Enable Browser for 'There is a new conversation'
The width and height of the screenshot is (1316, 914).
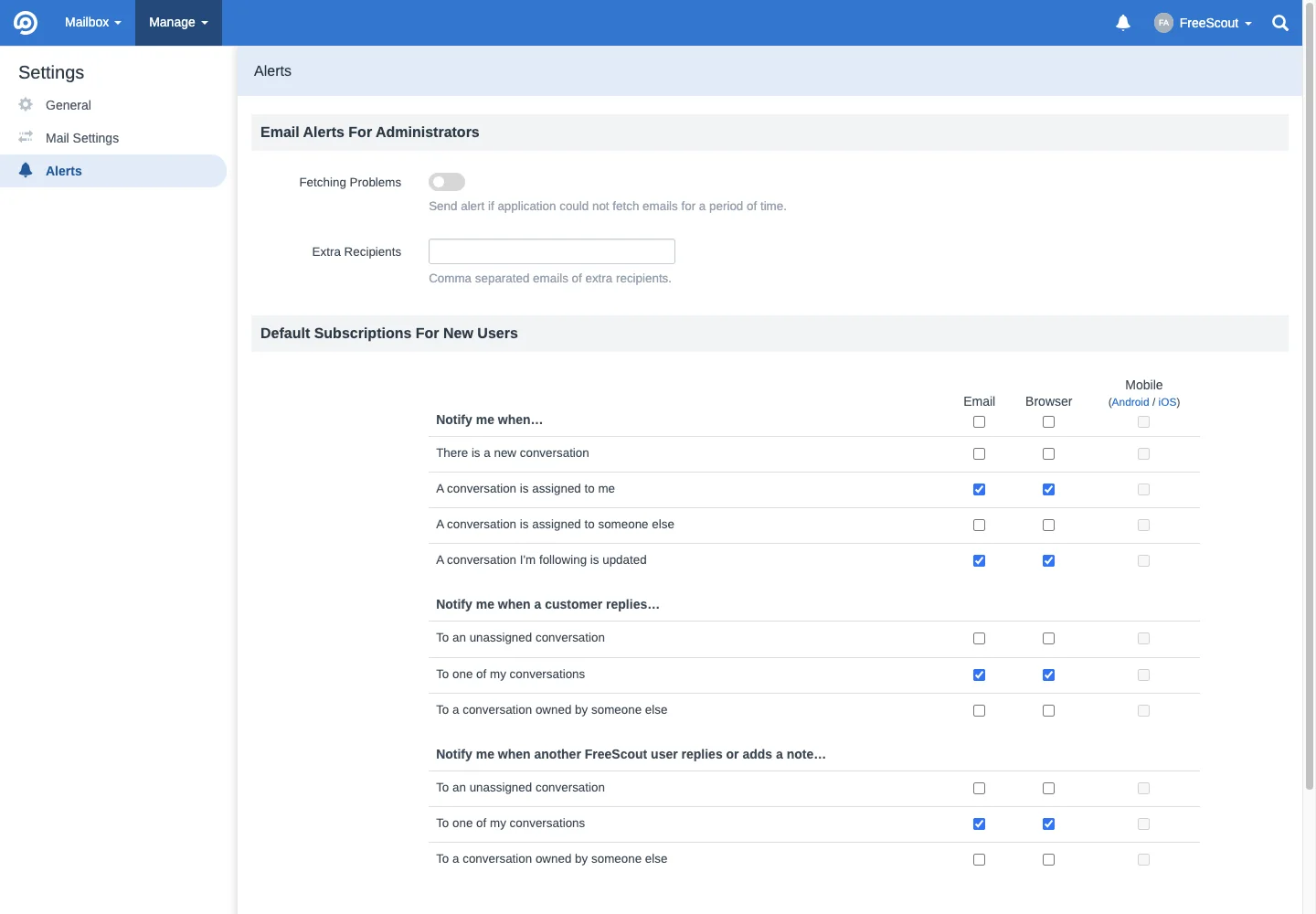1048,454
